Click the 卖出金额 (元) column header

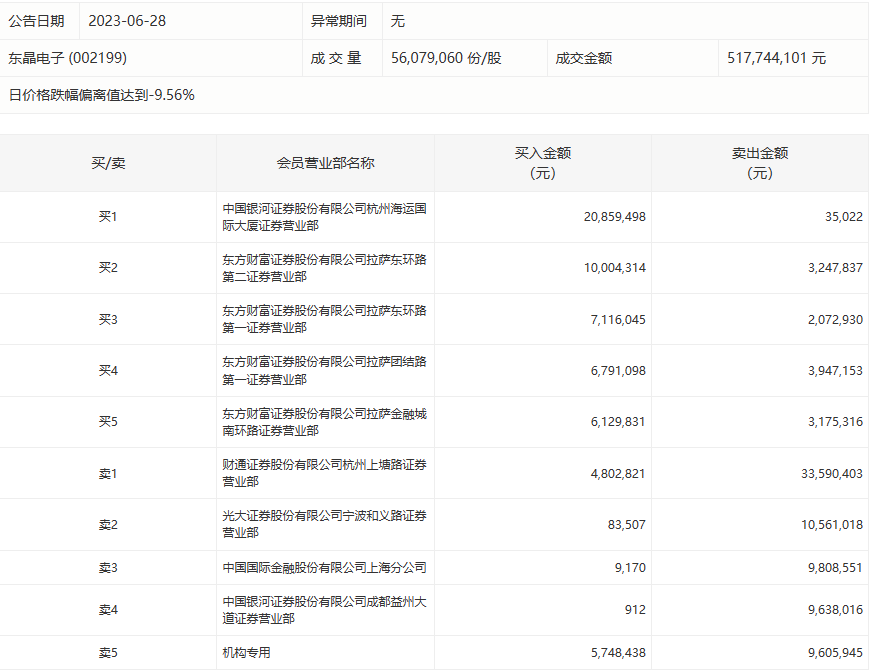pos(760,163)
